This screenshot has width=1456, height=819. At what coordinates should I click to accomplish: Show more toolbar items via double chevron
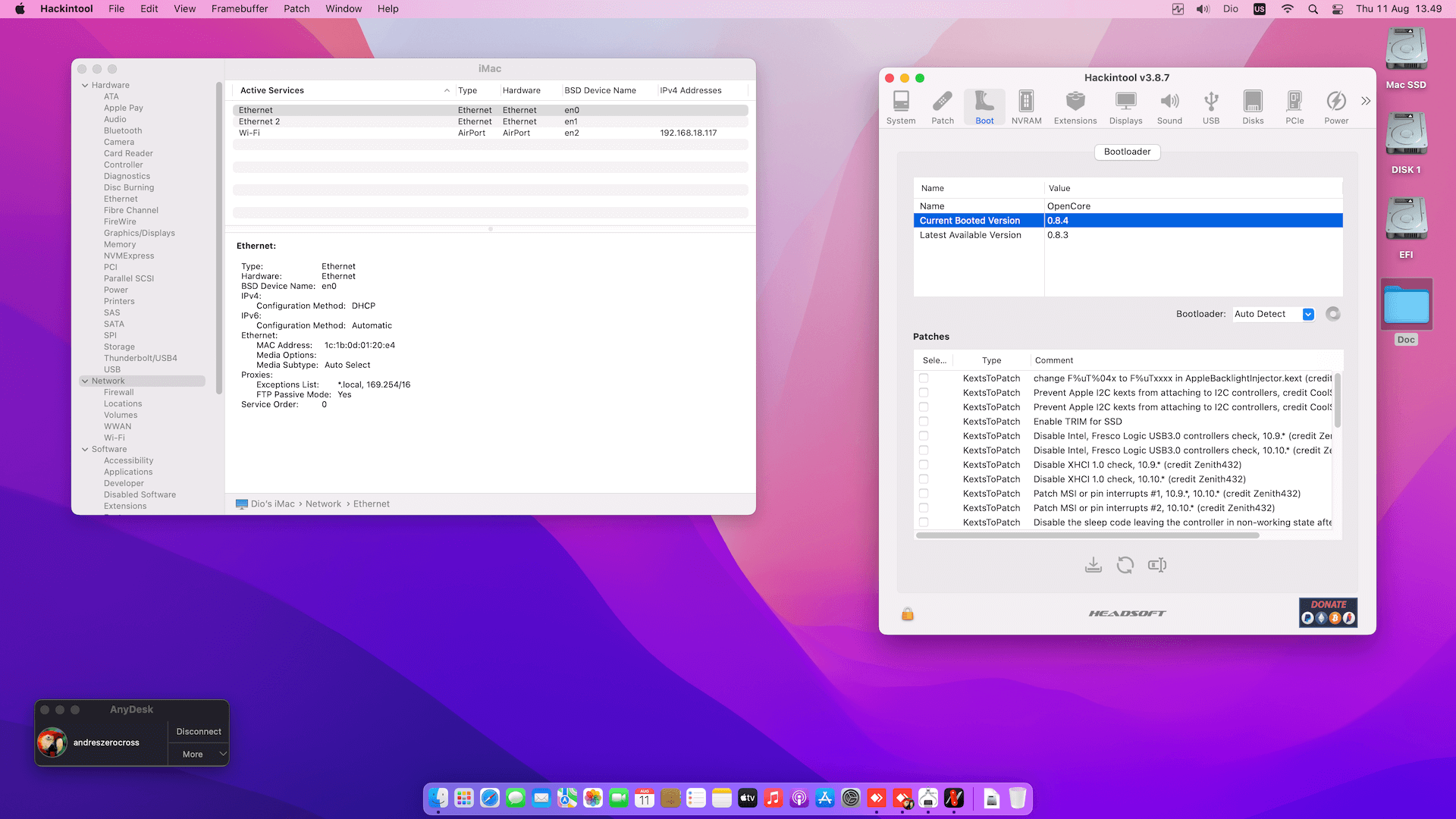click(1366, 101)
